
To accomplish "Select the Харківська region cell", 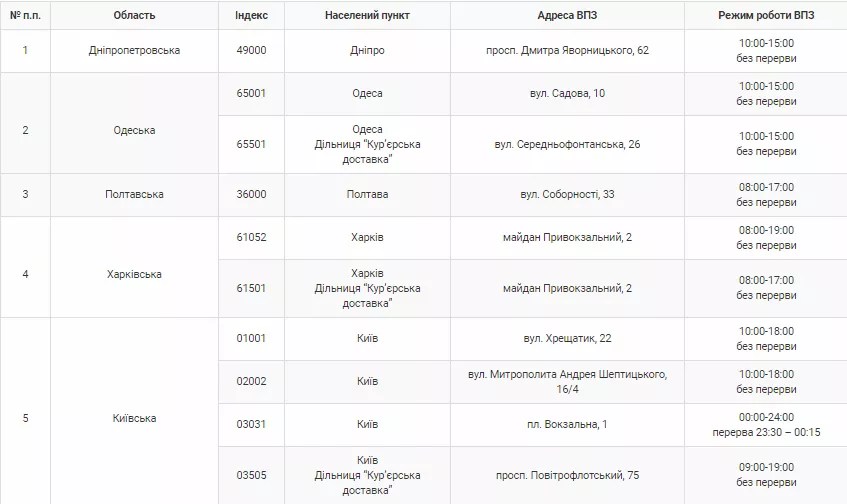I will [134, 274].
